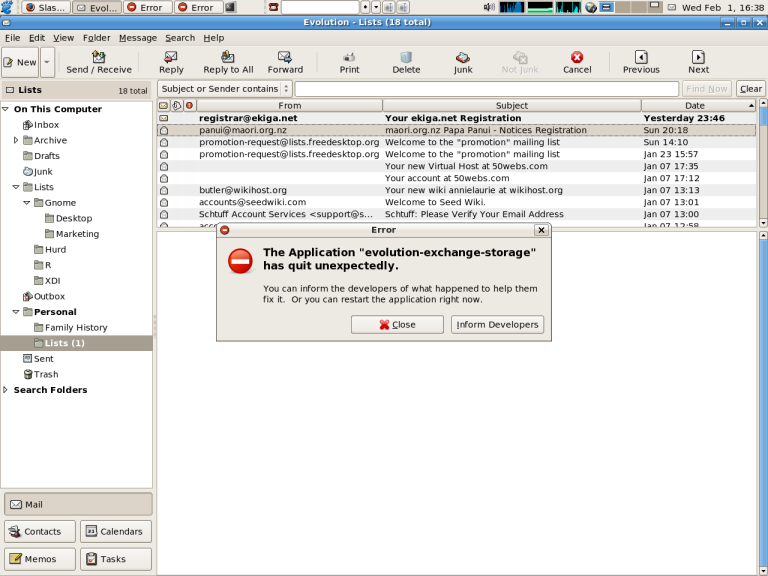Open the View menu
This screenshot has height=576, width=768.
pyautogui.click(x=63, y=38)
